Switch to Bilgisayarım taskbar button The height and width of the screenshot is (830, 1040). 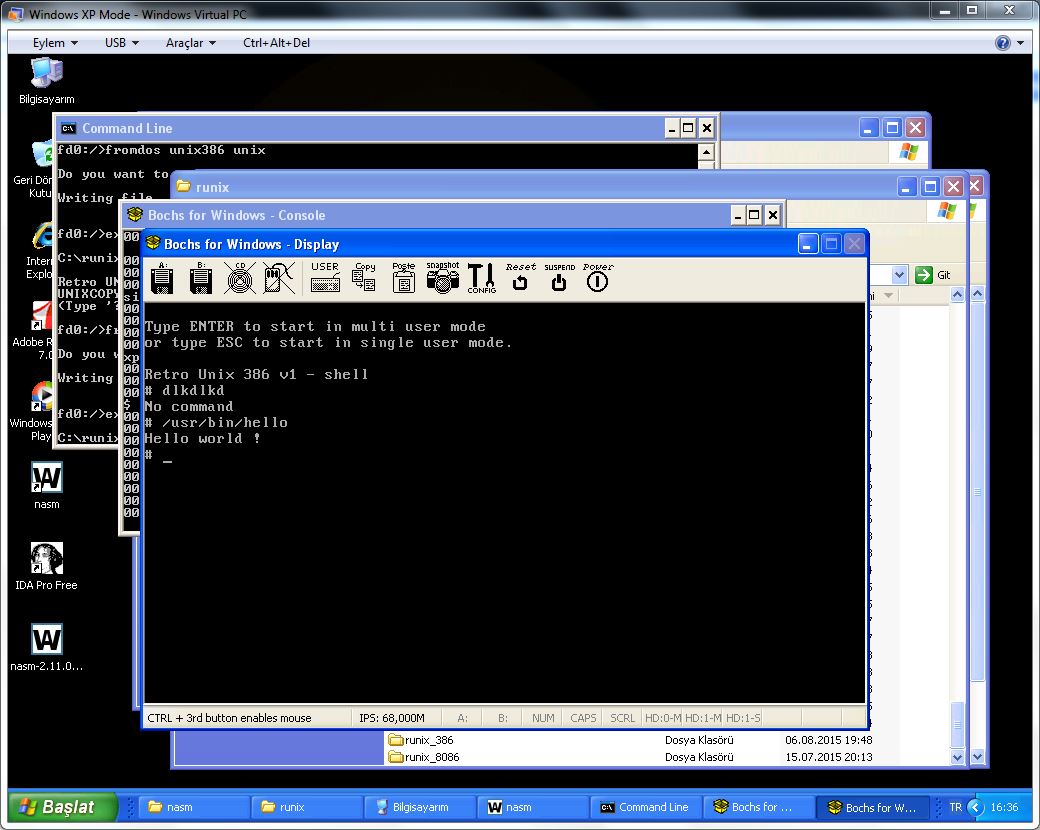(x=419, y=807)
